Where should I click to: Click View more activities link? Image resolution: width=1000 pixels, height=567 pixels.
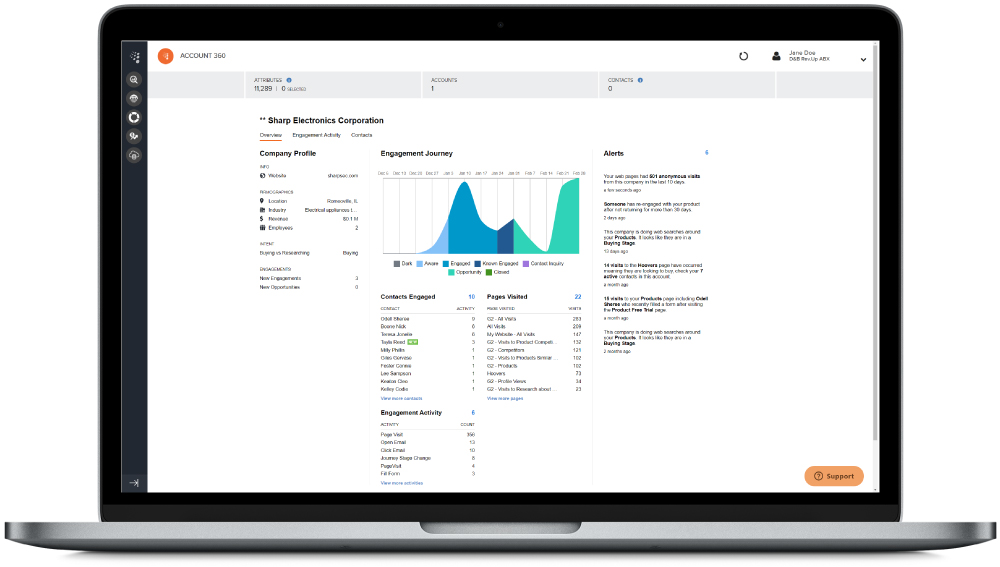coord(402,483)
